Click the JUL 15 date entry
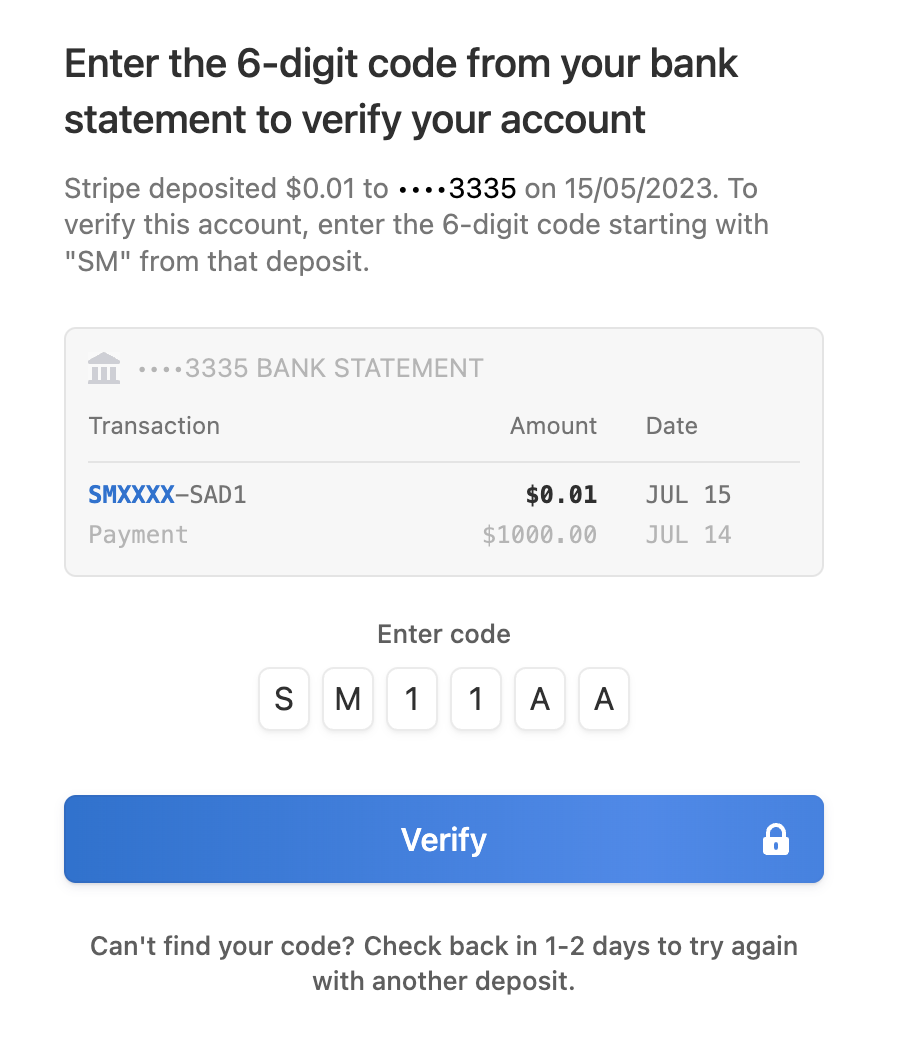Viewport: 912px width, 1040px height. point(688,494)
